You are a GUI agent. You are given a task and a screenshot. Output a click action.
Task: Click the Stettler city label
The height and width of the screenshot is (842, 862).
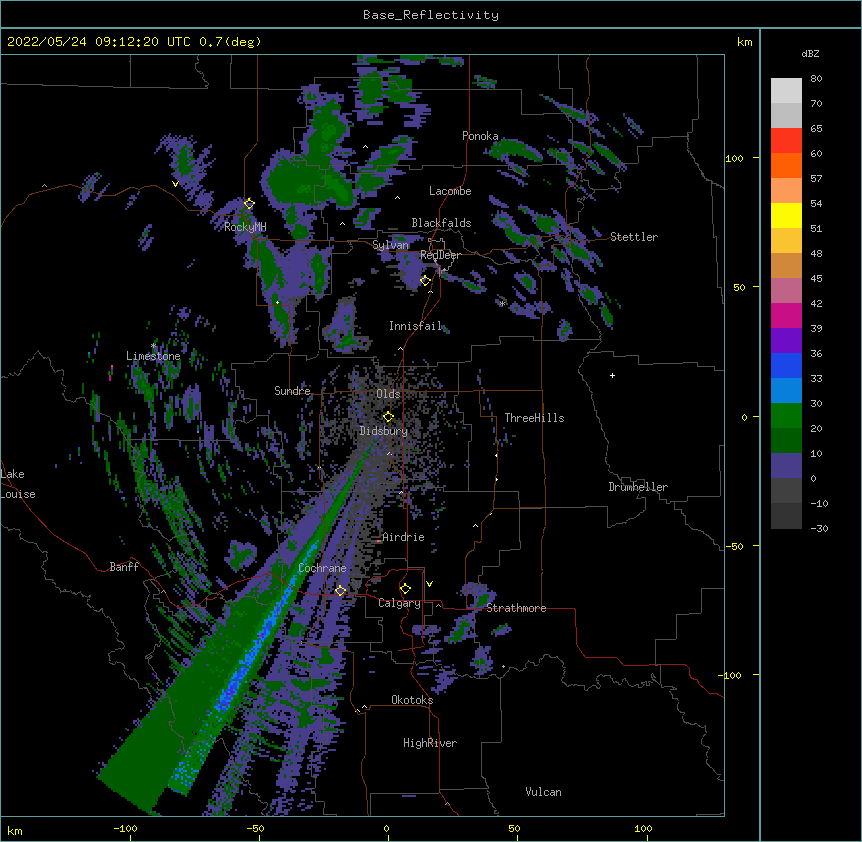coord(634,237)
